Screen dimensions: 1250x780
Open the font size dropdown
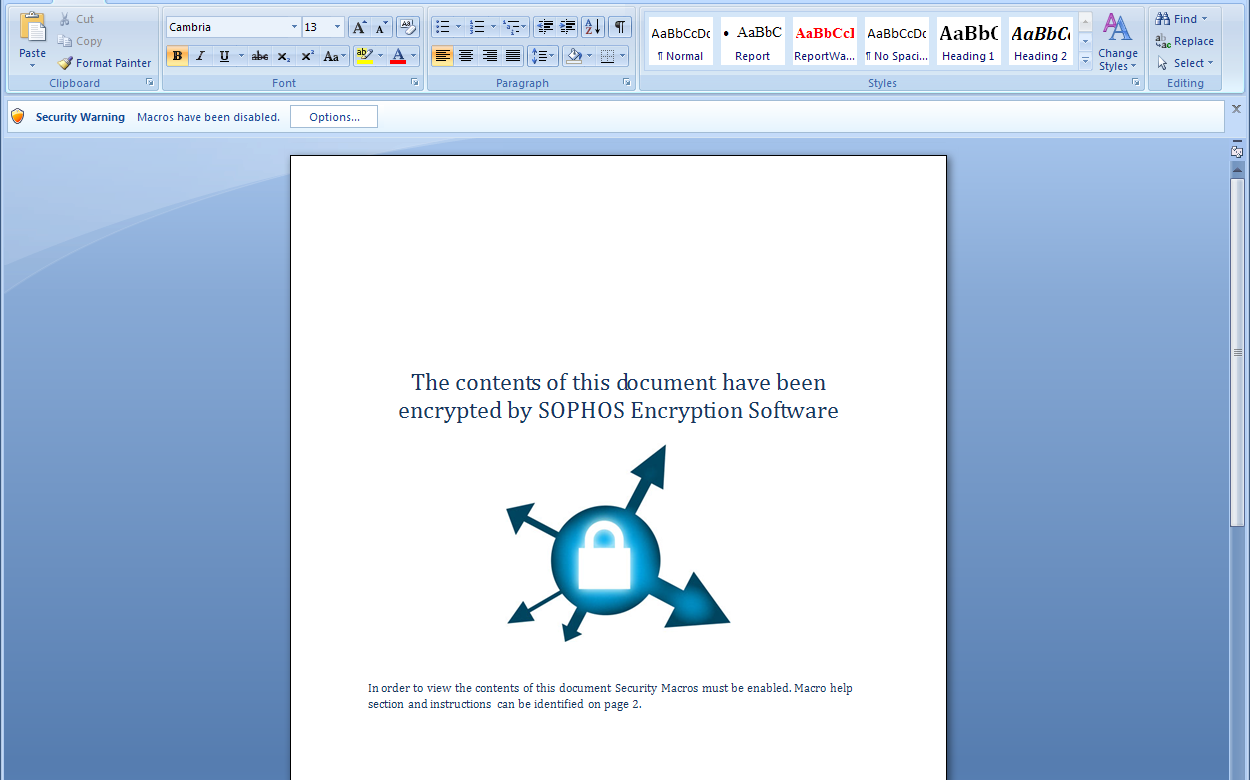coord(337,27)
